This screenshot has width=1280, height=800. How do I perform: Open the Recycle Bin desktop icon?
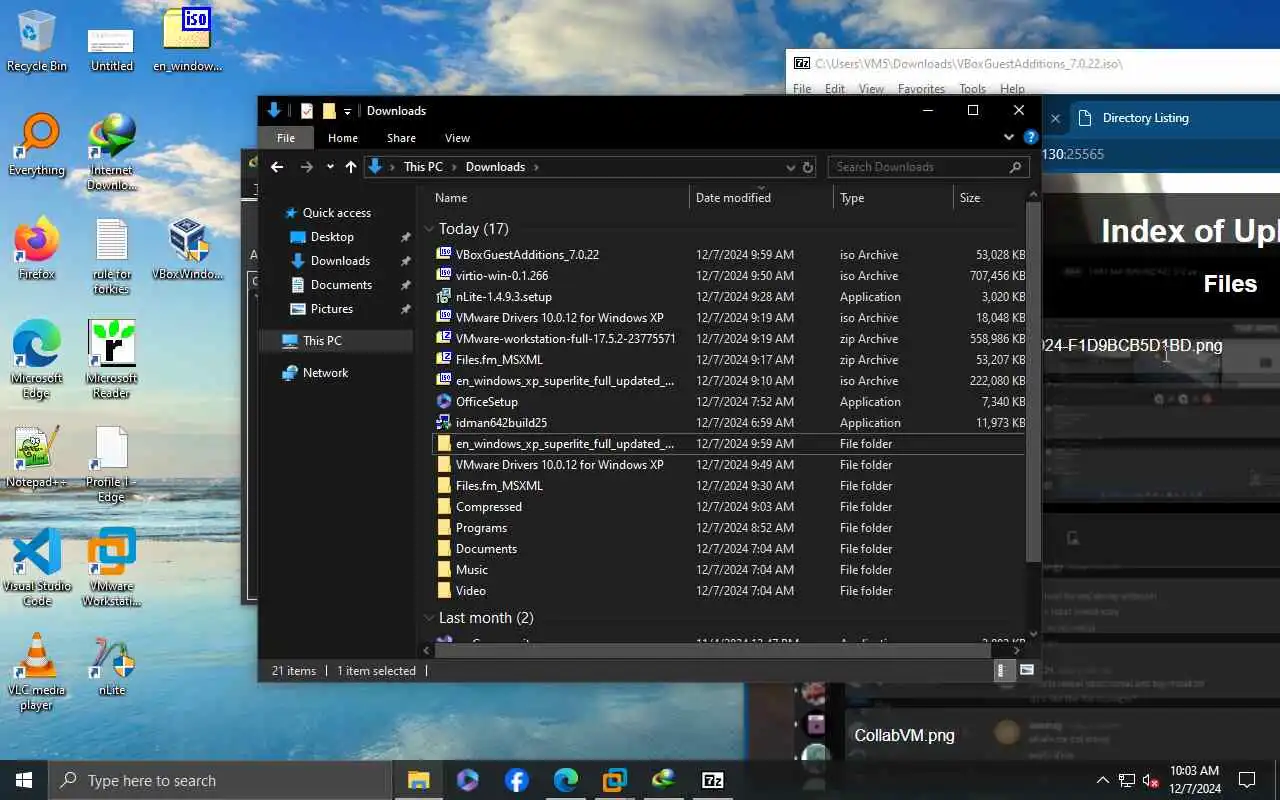[37, 40]
